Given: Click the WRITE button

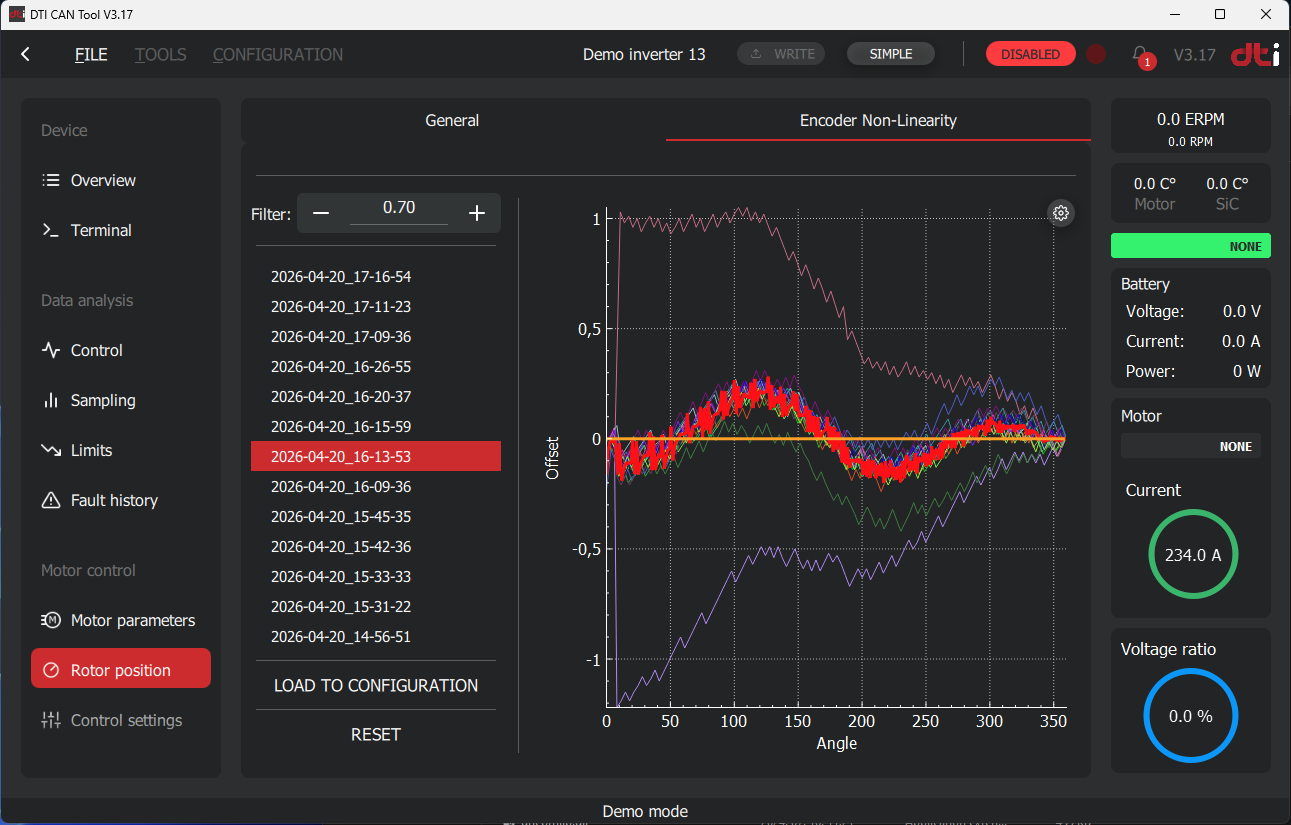Looking at the screenshot, I should [x=781, y=54].
